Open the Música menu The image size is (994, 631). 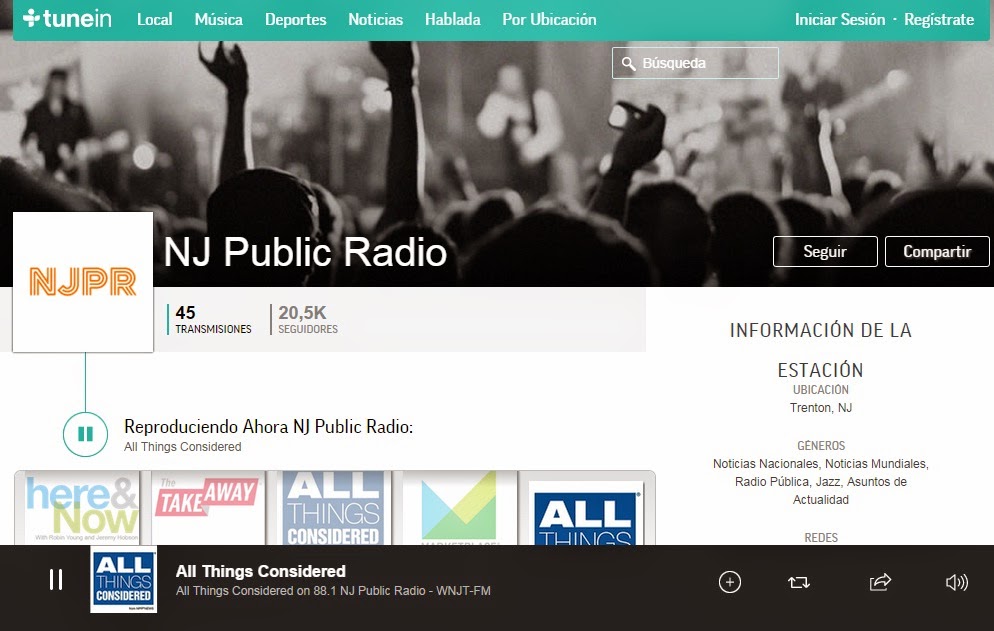219,20
